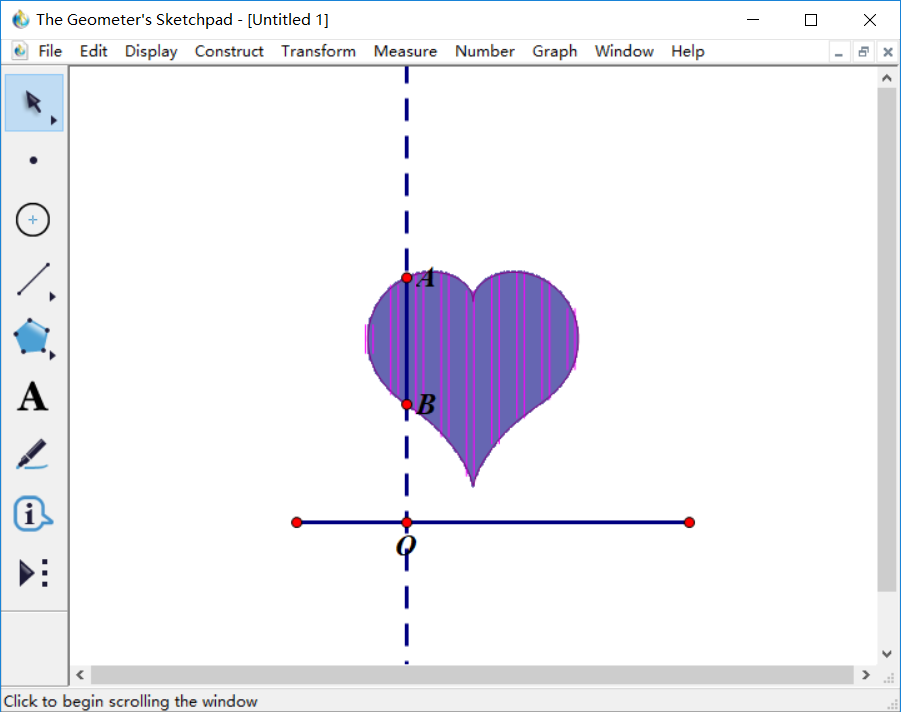Choose the Compass circle tool

(33, 220)
